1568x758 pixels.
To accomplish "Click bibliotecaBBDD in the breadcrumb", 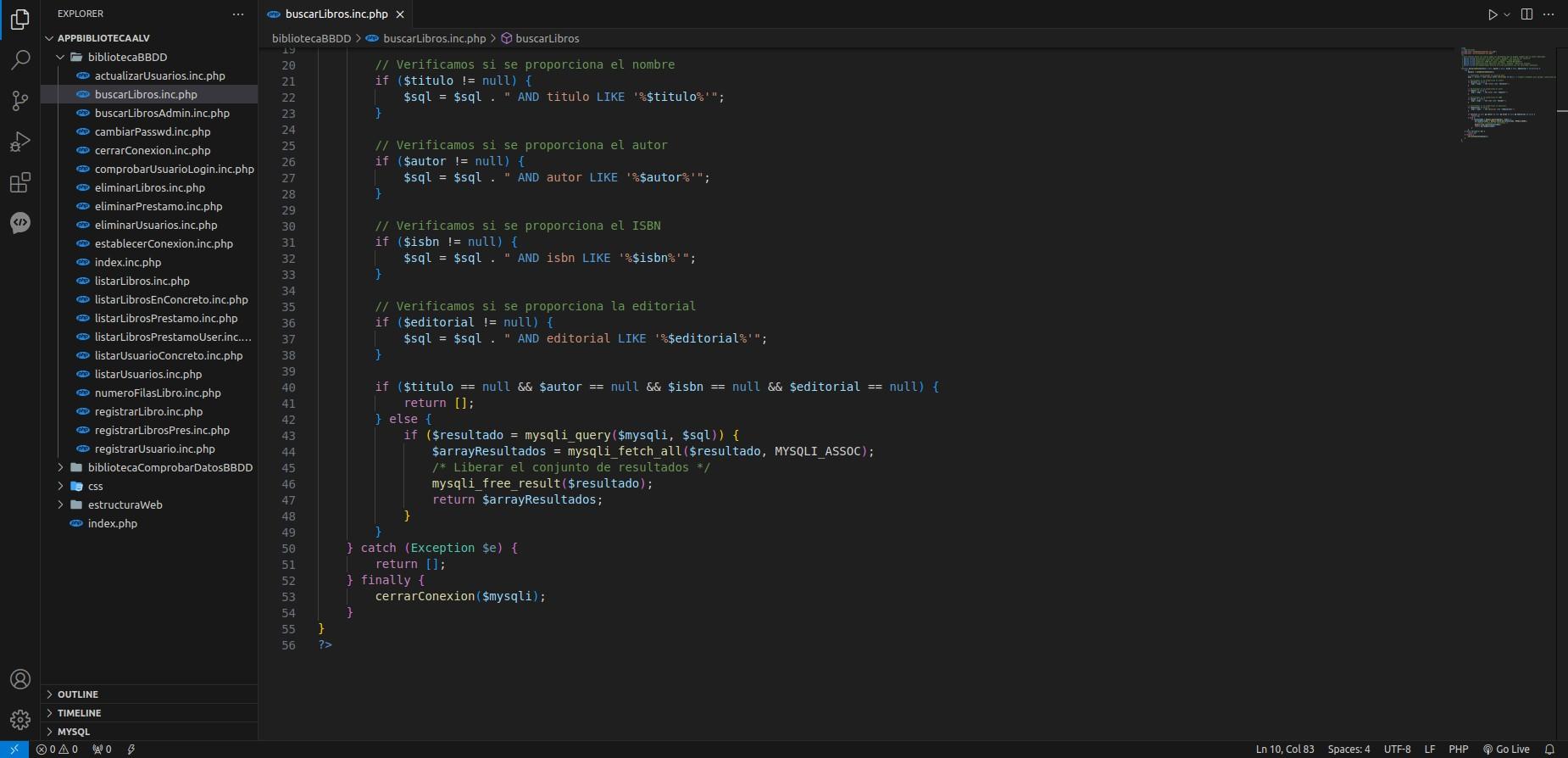I will pyautogui.click(x=311, y=38).
